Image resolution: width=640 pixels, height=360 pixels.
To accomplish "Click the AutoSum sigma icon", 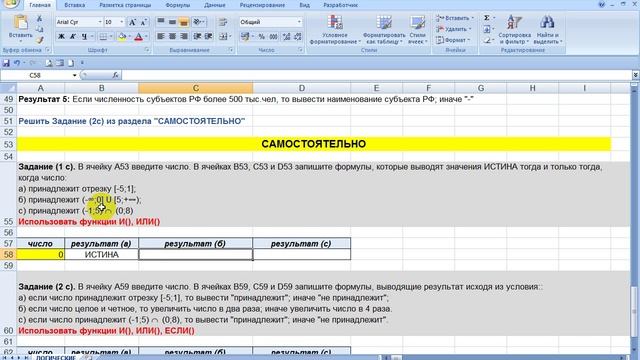I will click(x=487, y=18).
